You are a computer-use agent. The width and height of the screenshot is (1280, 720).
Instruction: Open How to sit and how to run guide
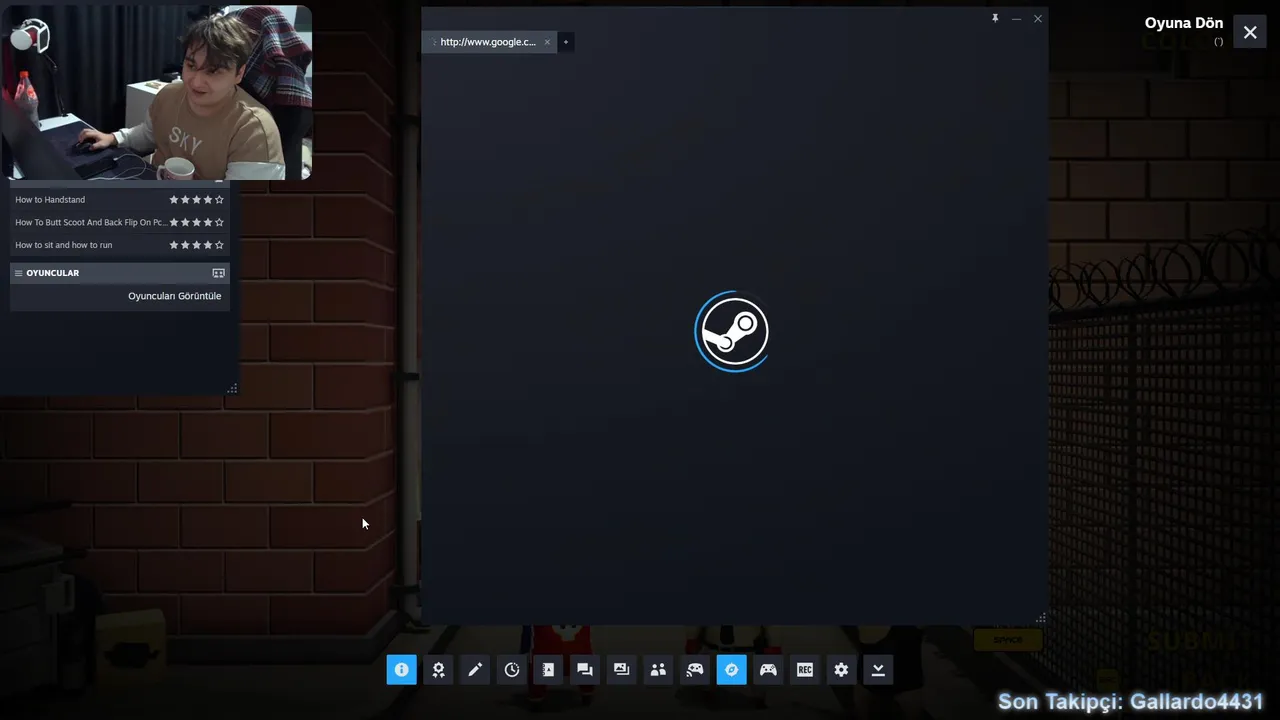pos(64,245)
